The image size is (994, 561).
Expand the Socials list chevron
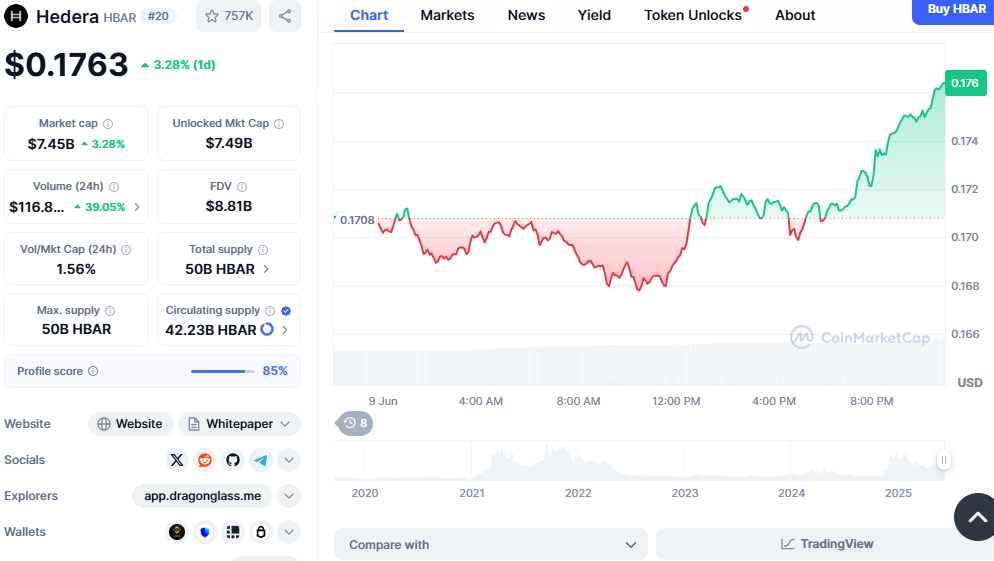[x=289, y=460]
